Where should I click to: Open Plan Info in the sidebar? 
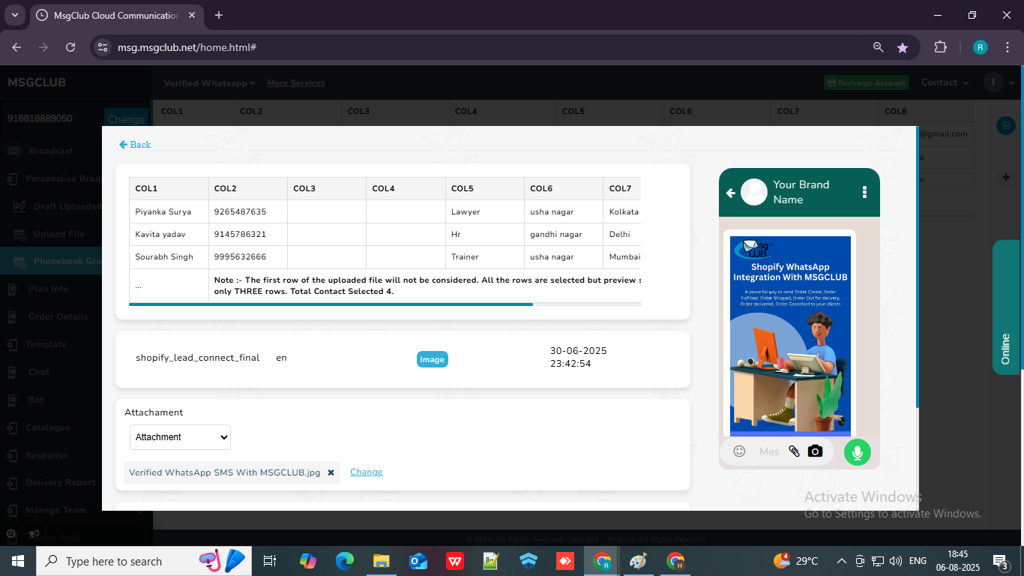pos(48,289)
